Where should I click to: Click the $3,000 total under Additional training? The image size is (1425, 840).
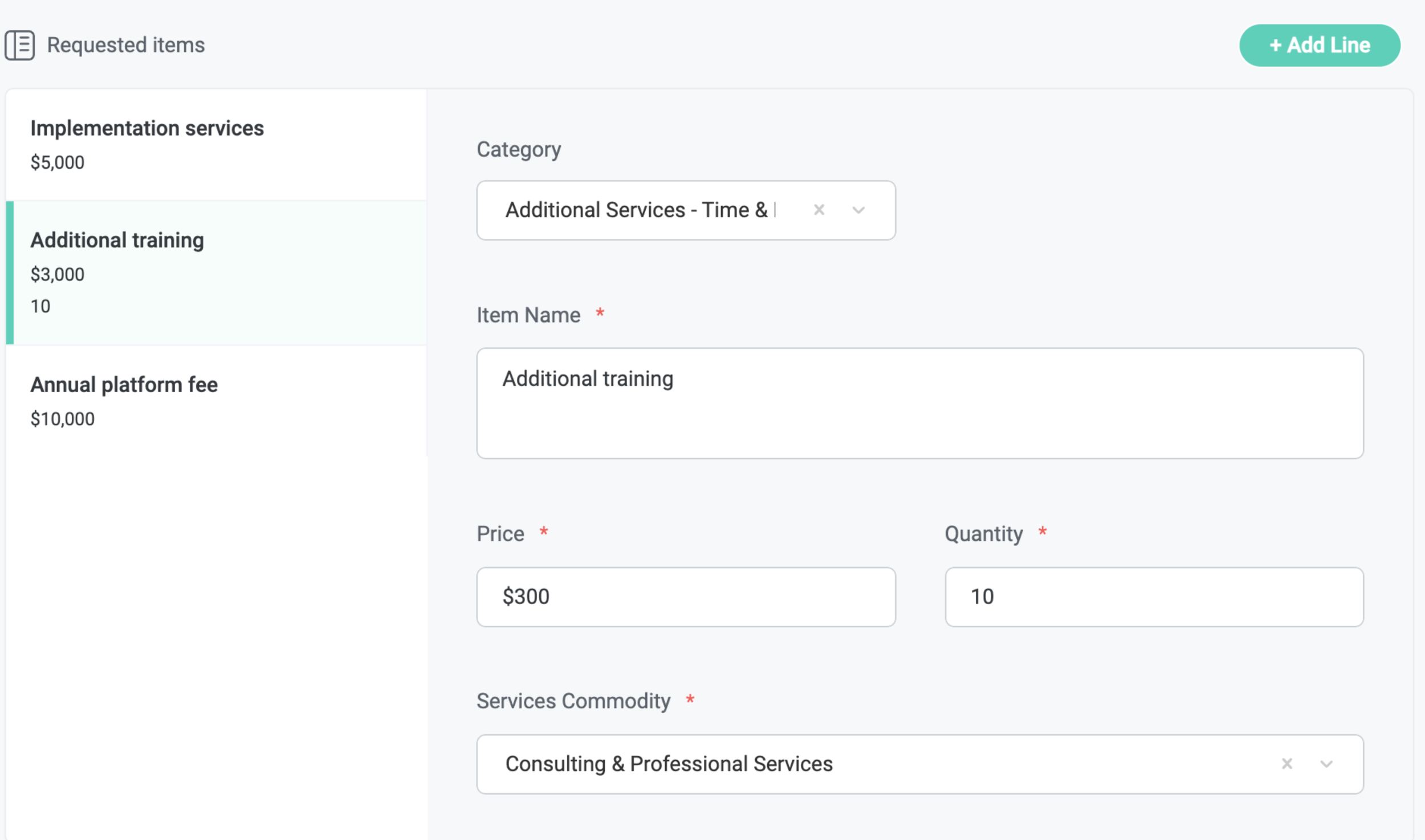[58, 275]
